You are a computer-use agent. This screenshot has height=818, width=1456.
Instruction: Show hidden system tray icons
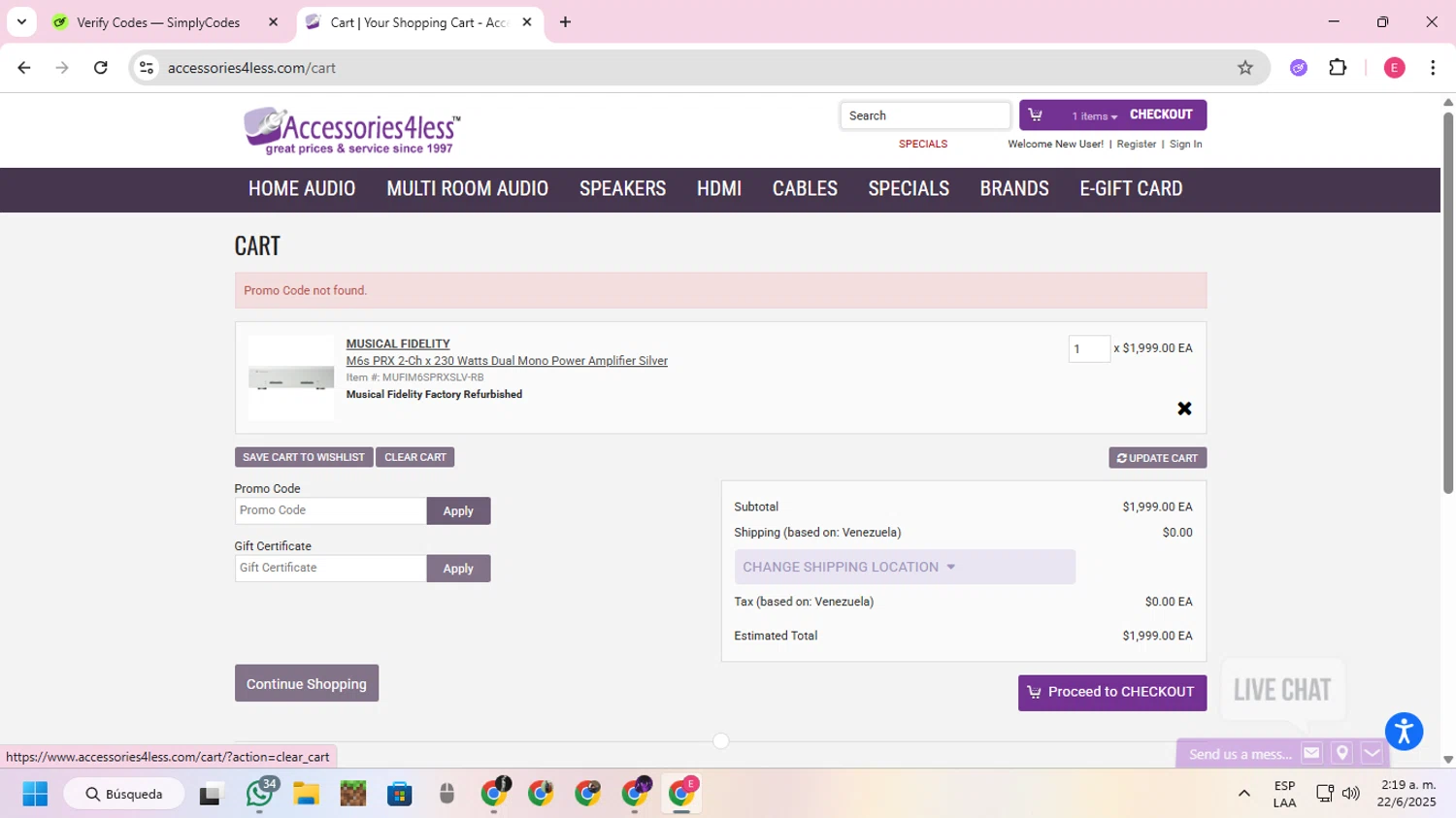coord(1243,794)
